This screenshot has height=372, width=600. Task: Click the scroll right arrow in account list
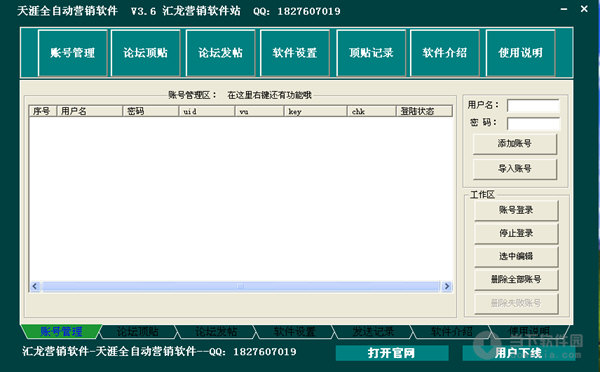[447, 286]
